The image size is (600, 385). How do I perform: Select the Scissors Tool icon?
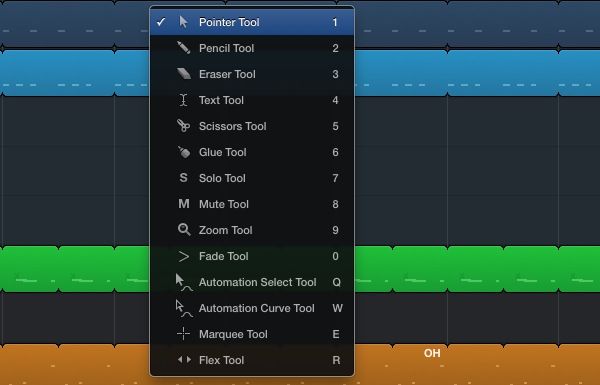(x=184, y=126)
